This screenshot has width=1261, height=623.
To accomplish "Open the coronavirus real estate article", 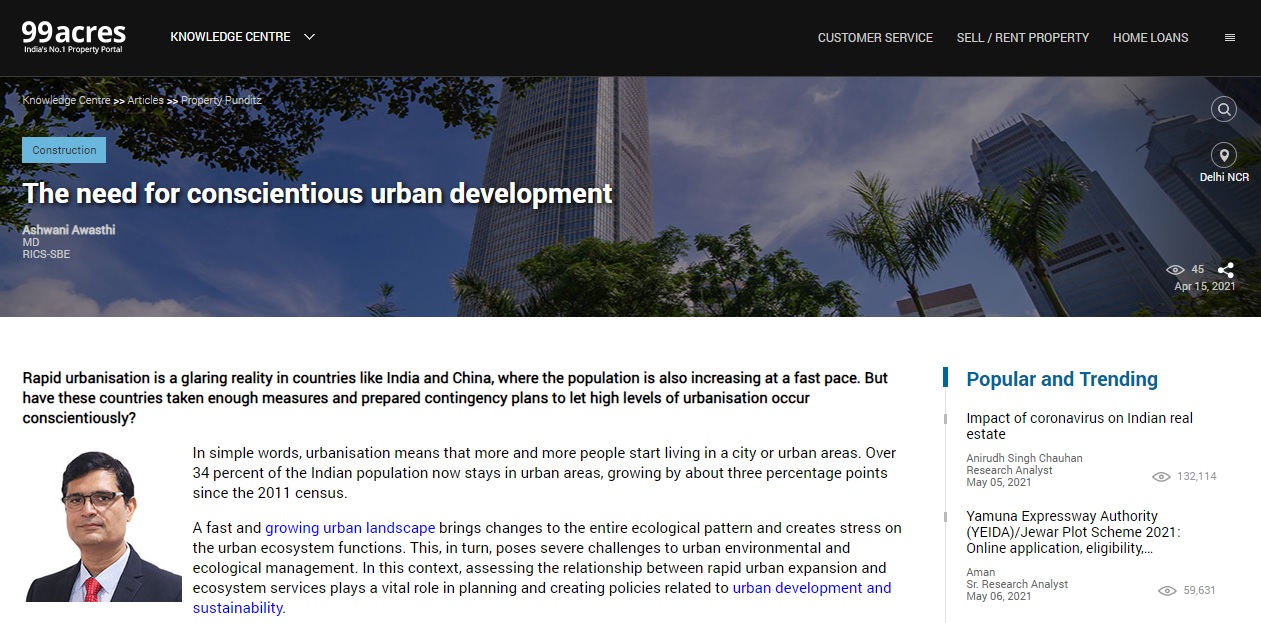I will [x=1079, y=425].
